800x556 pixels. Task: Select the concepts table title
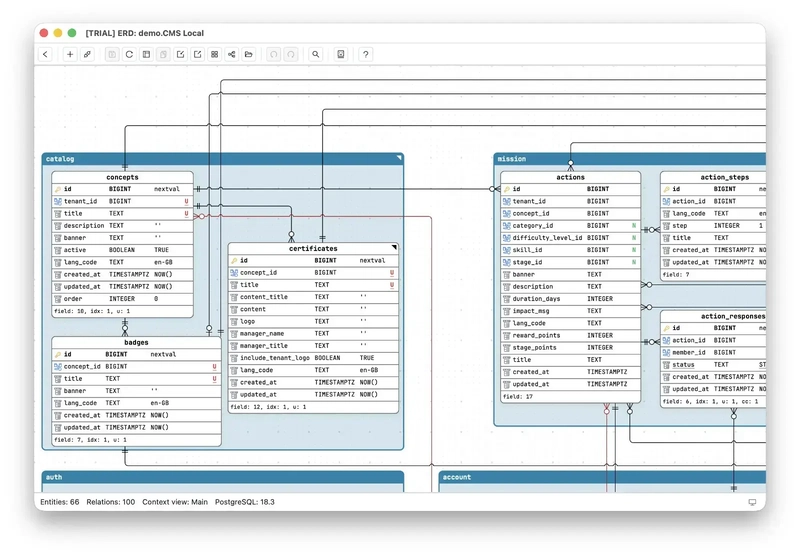tap(122, 177)
